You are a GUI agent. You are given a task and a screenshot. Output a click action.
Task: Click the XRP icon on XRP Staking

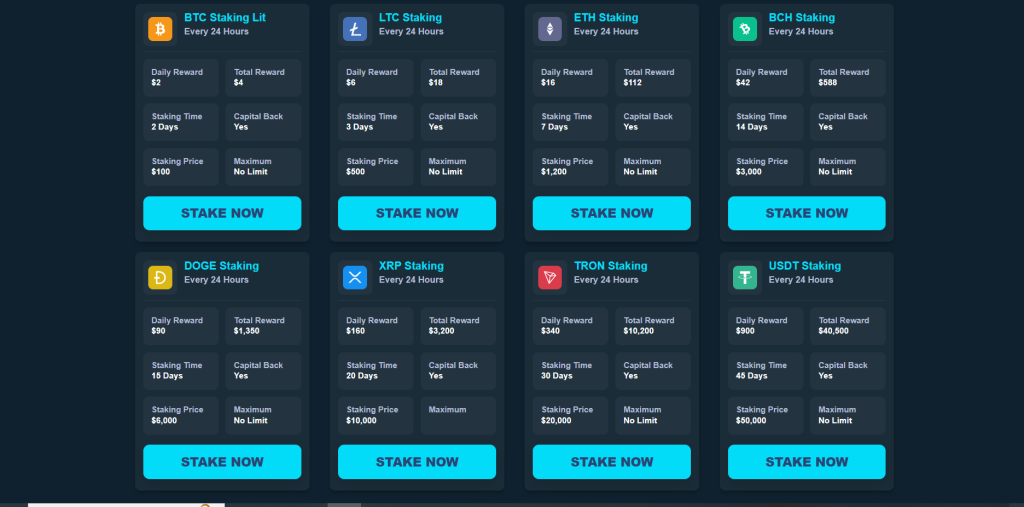coord(355,278)
